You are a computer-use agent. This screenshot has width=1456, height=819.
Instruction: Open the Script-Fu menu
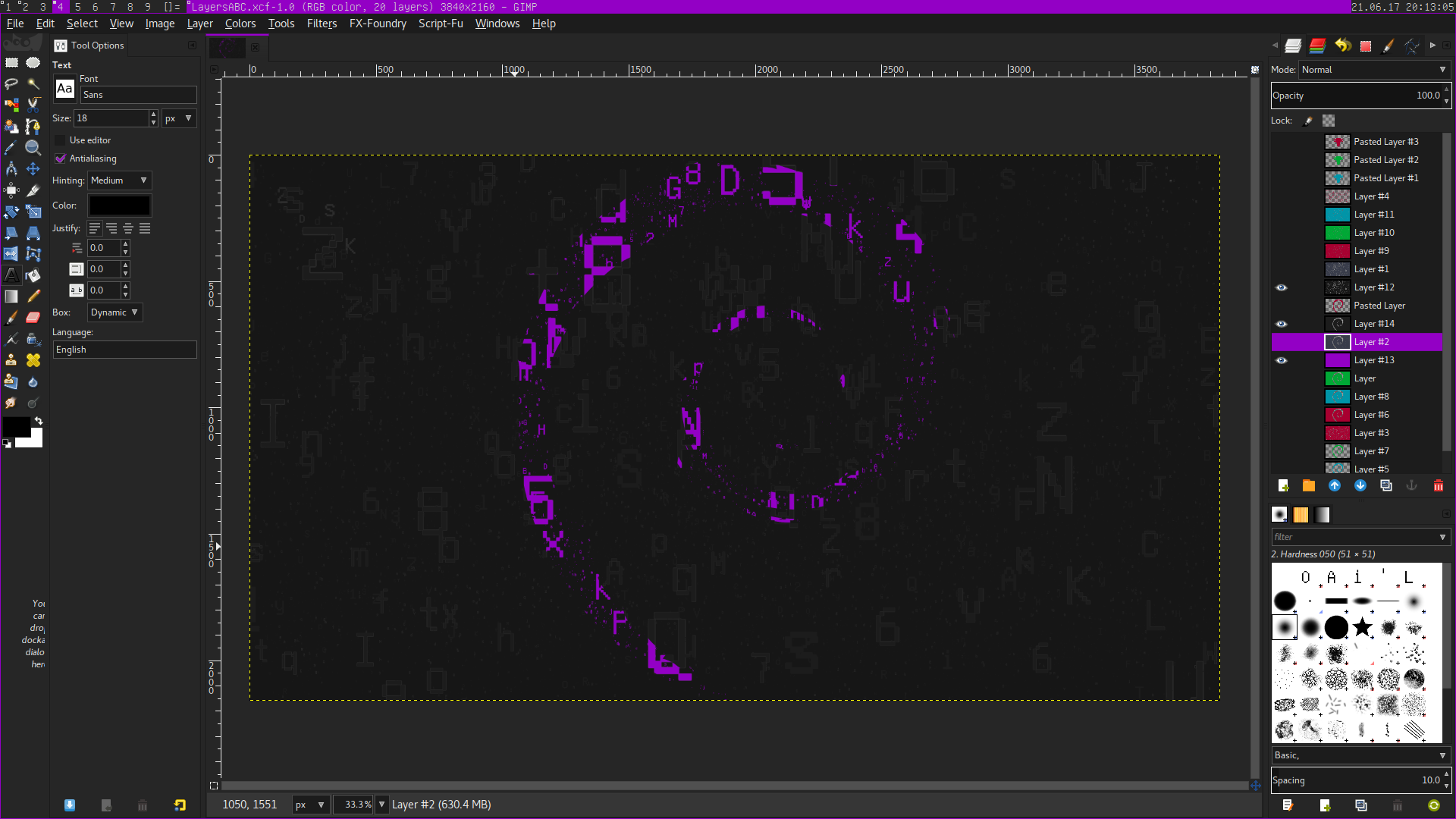click(x=440, y=24)
